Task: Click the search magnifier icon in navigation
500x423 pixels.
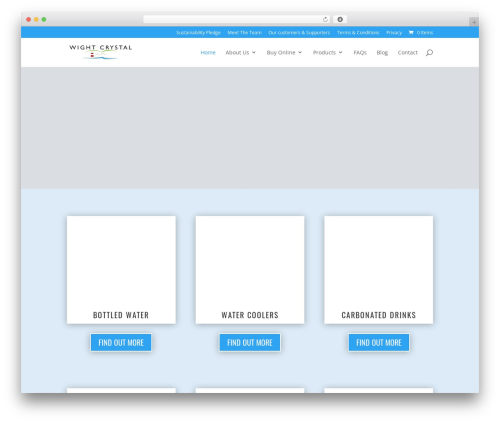Action: [429, 52]
